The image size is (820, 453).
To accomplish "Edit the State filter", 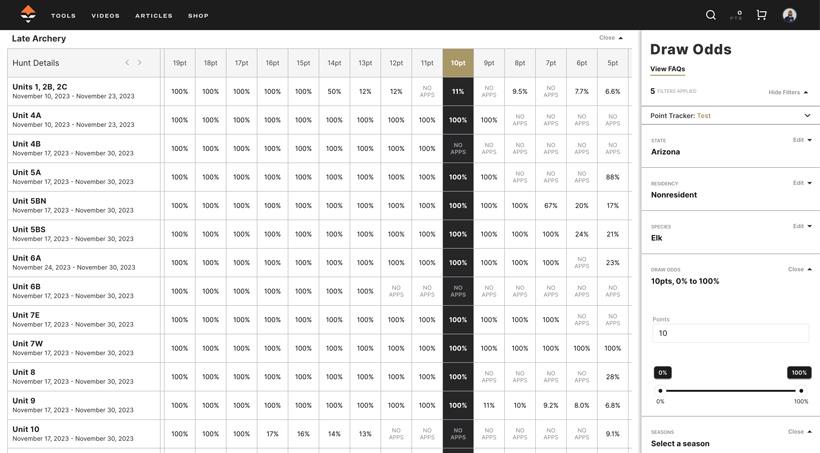I will pyautogui.click(x=802, y=140).
